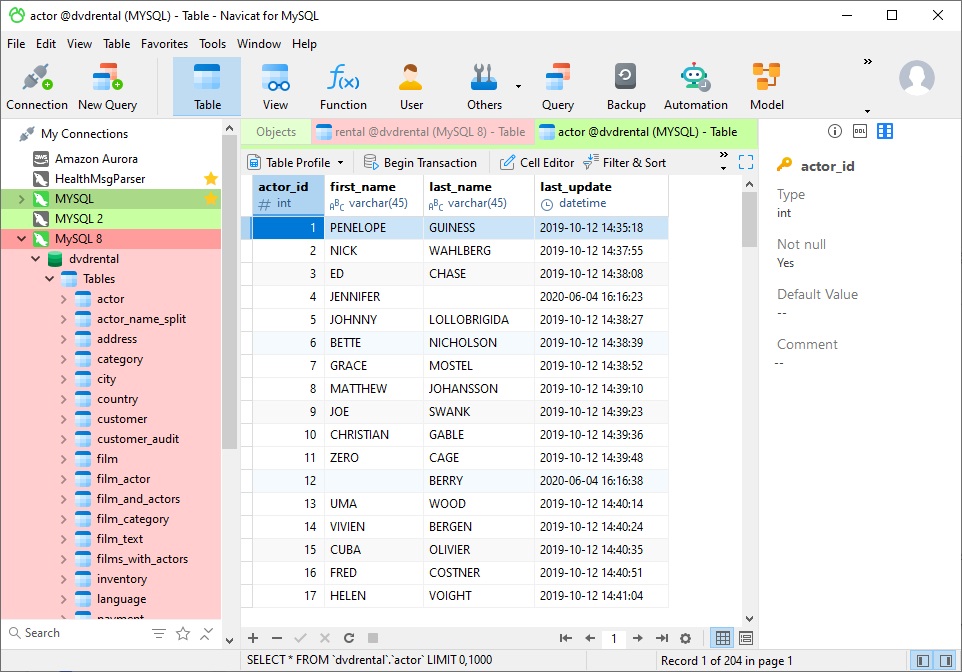Screen dimensions: 962x672
Task: Open the Query toolbar icon
Action: coord(558,87)
